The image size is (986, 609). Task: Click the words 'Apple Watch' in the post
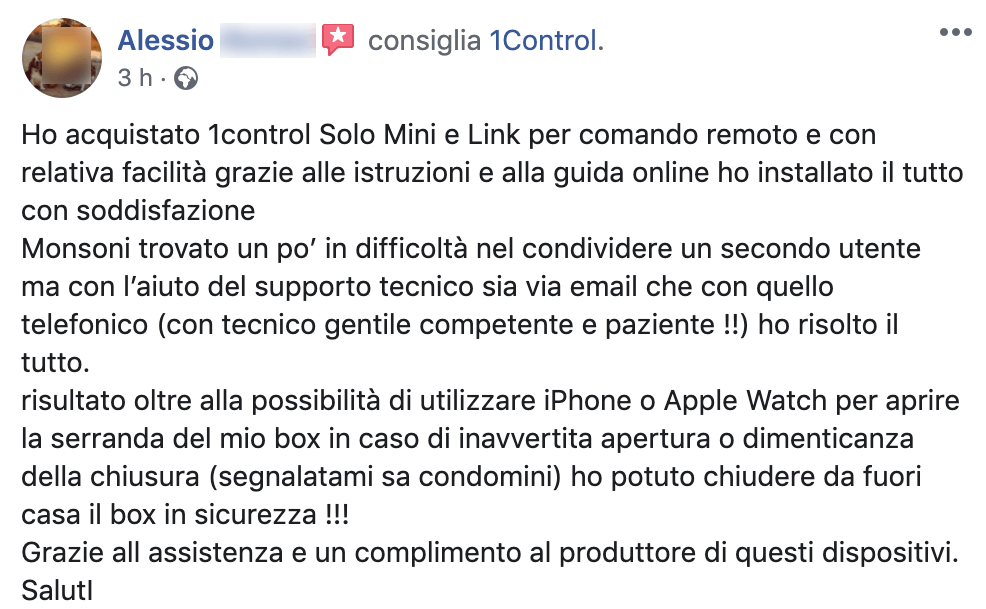tap(745, 401)
